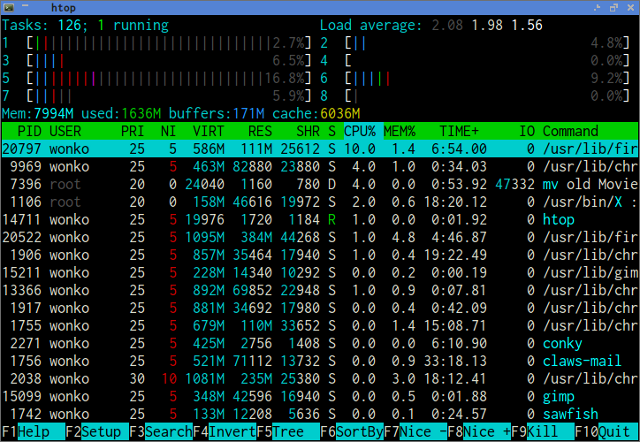
Task: Select the conky process row
Action: click(320, 343)
